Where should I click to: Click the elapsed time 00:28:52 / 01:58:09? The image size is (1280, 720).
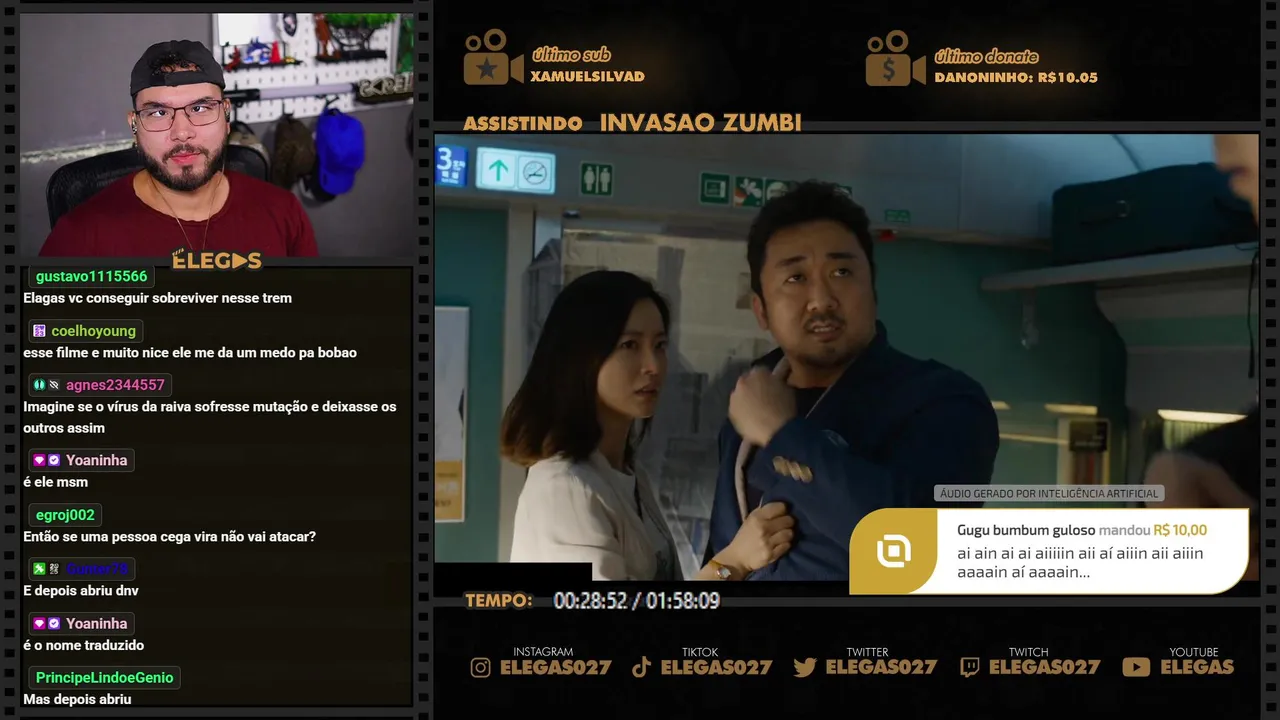636,600
